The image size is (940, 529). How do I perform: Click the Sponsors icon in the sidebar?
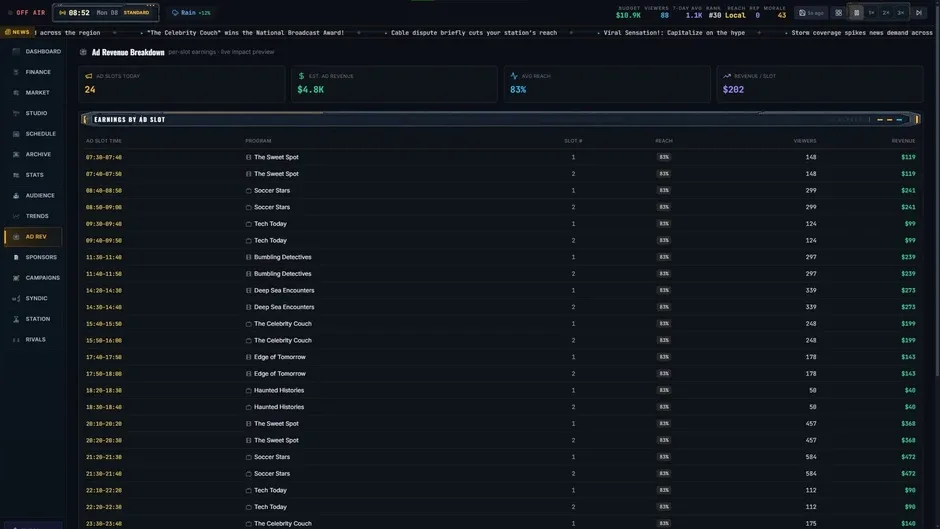pos(16,257)
